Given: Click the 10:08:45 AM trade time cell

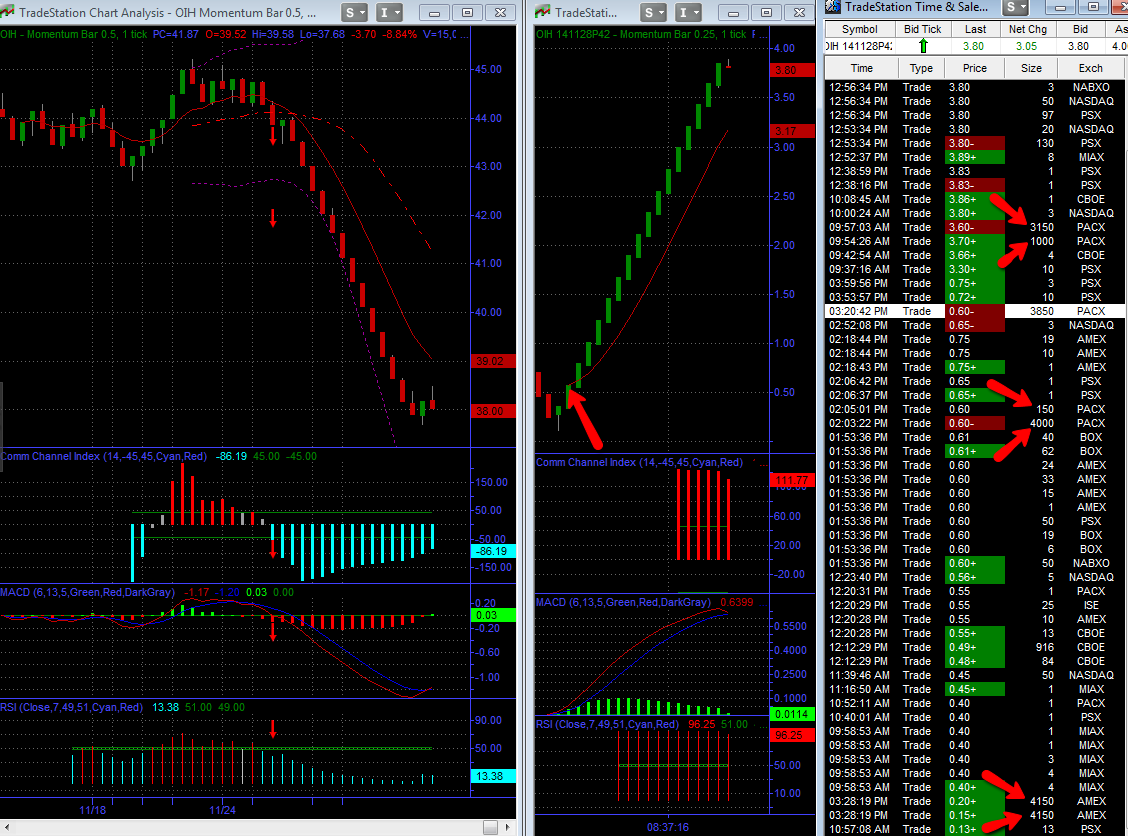Looking at the screenshot, I should click(x=859, y=199).
